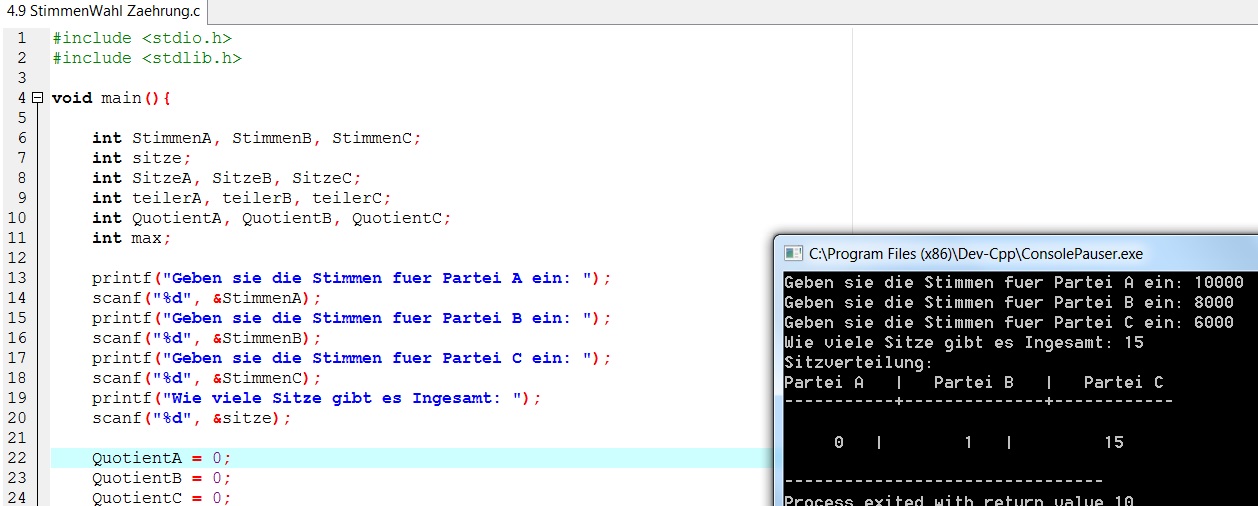Click the int sitze; declaration
This screenshot has height=506, width=1258.
tap(141, 158)
